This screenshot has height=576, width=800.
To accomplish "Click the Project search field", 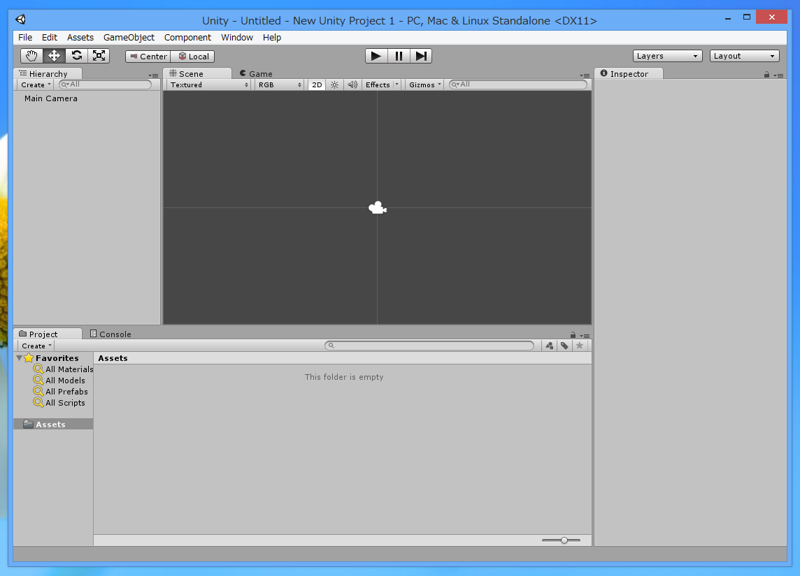I will click(429, 346).
